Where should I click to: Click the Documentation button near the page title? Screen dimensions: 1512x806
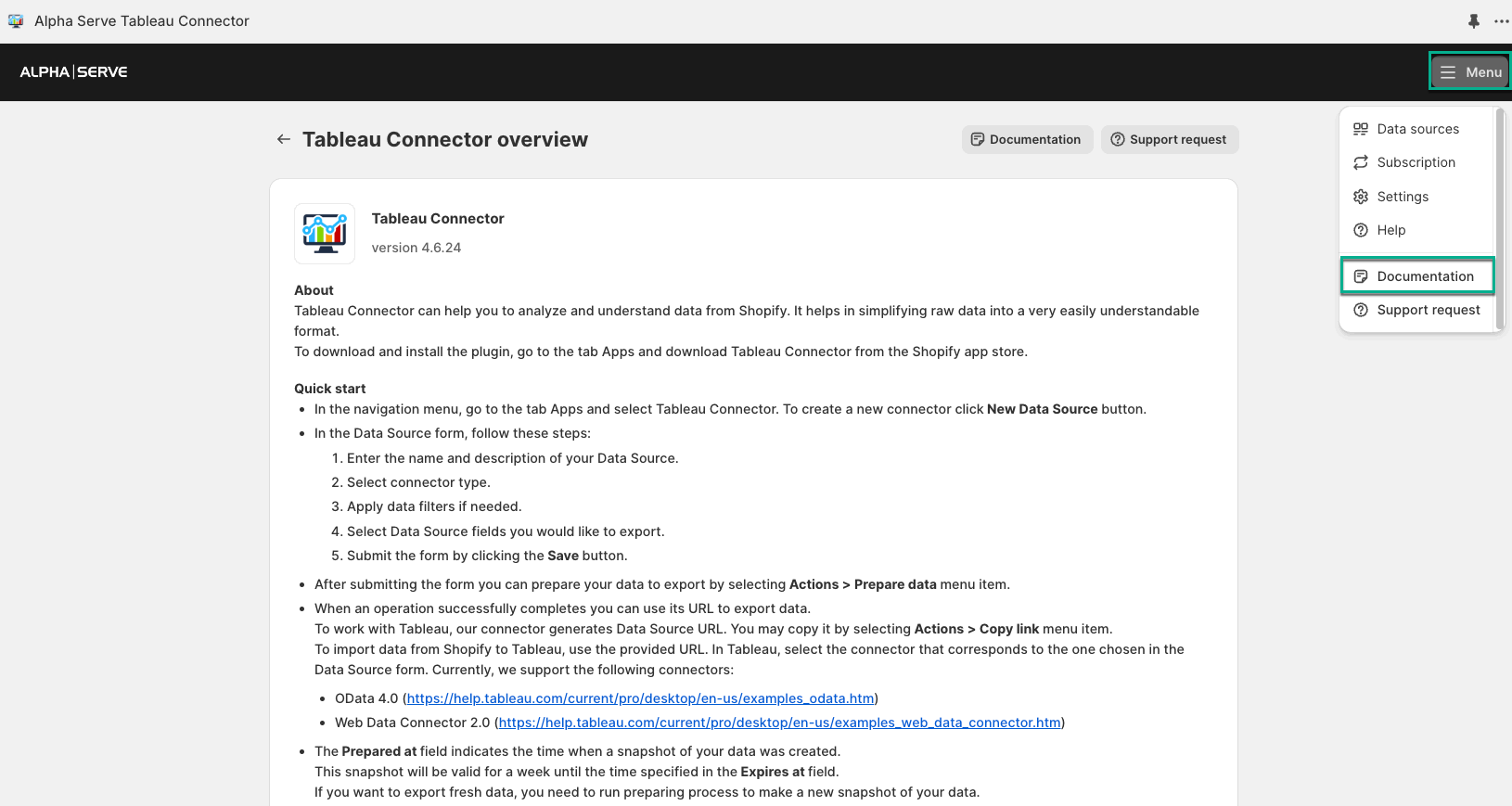(x=1027, y=139)
